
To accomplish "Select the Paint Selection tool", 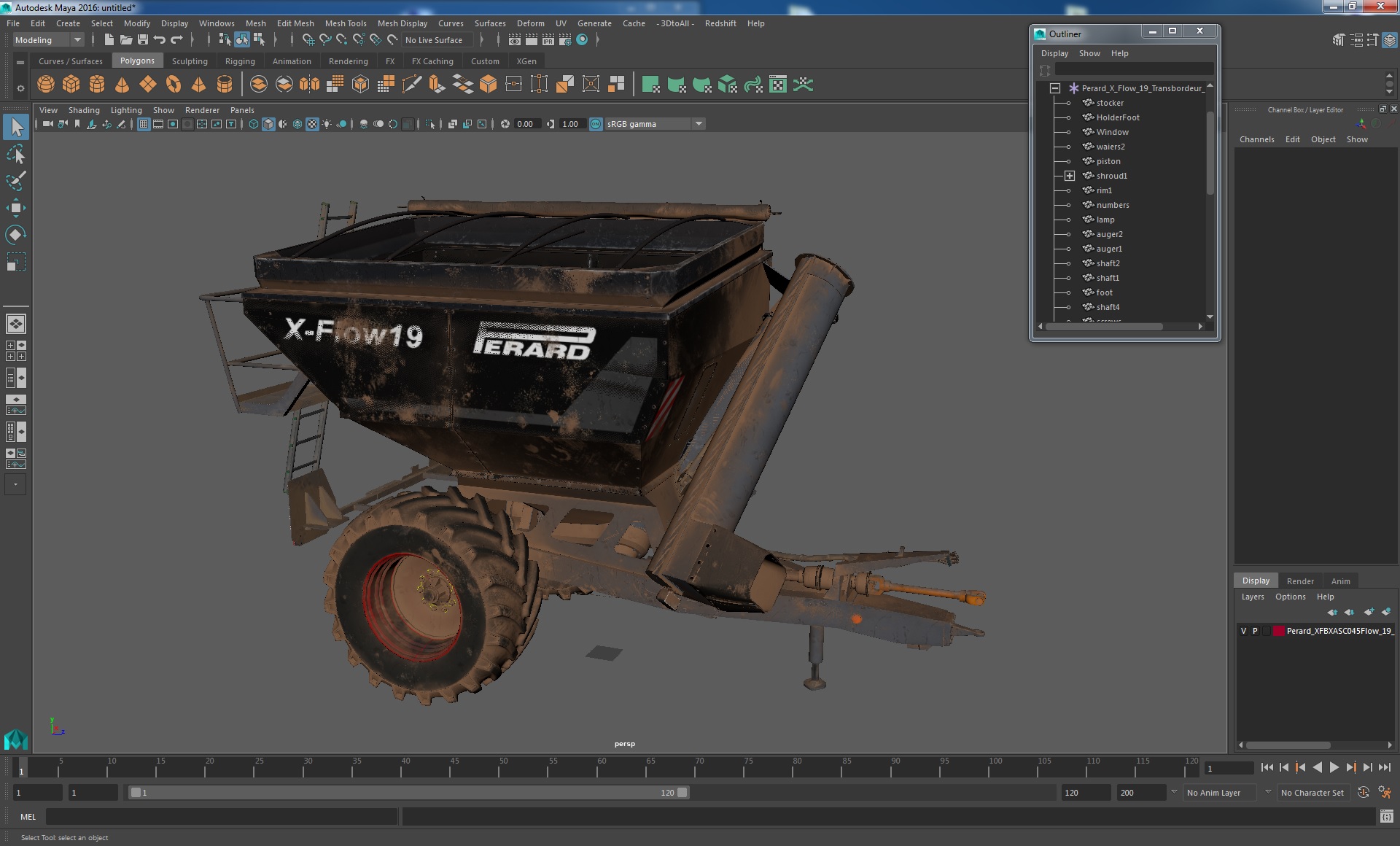I will click(16, 181).
